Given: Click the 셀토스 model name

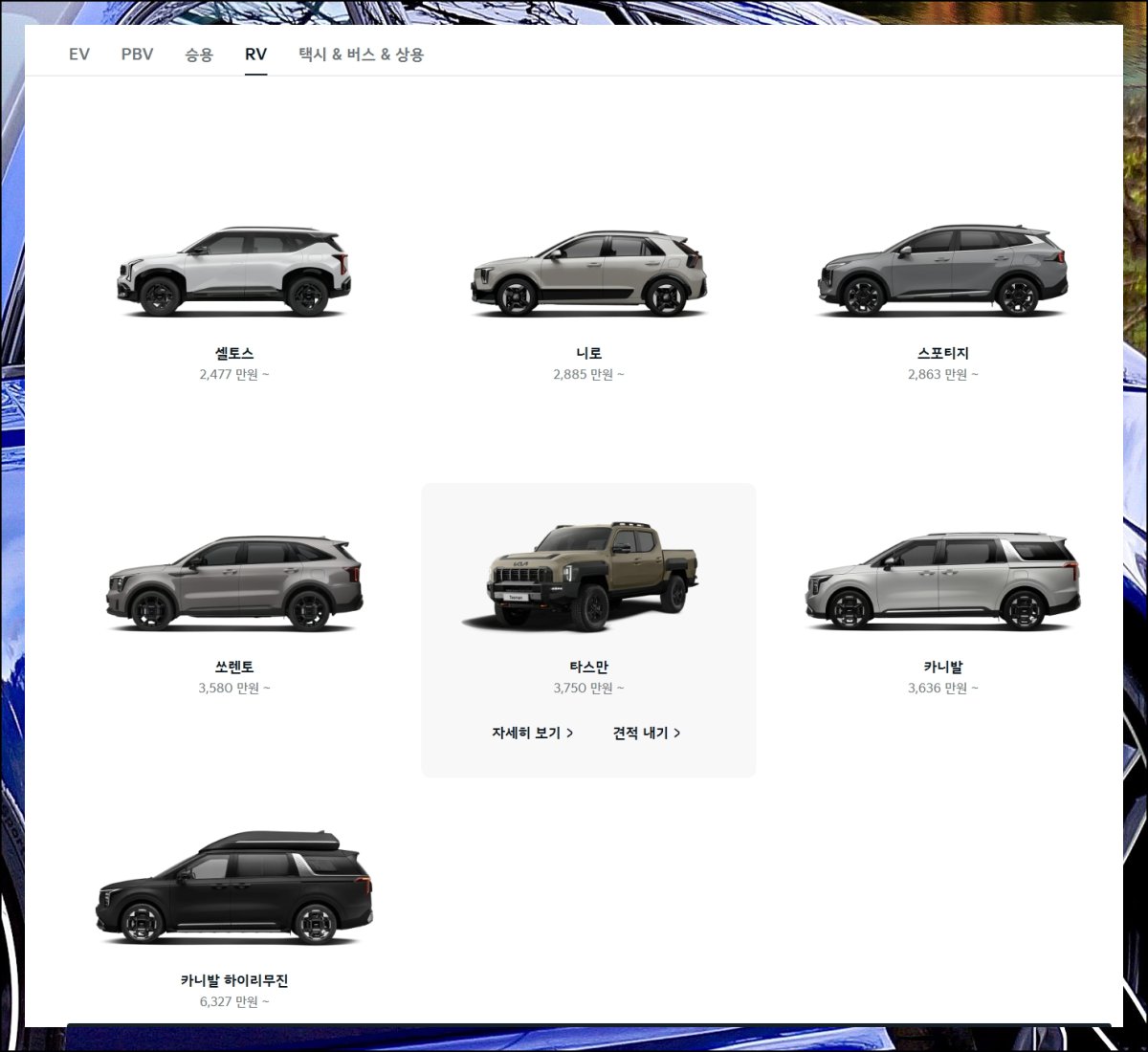Looking at the screenshot, I should [234, 353].
